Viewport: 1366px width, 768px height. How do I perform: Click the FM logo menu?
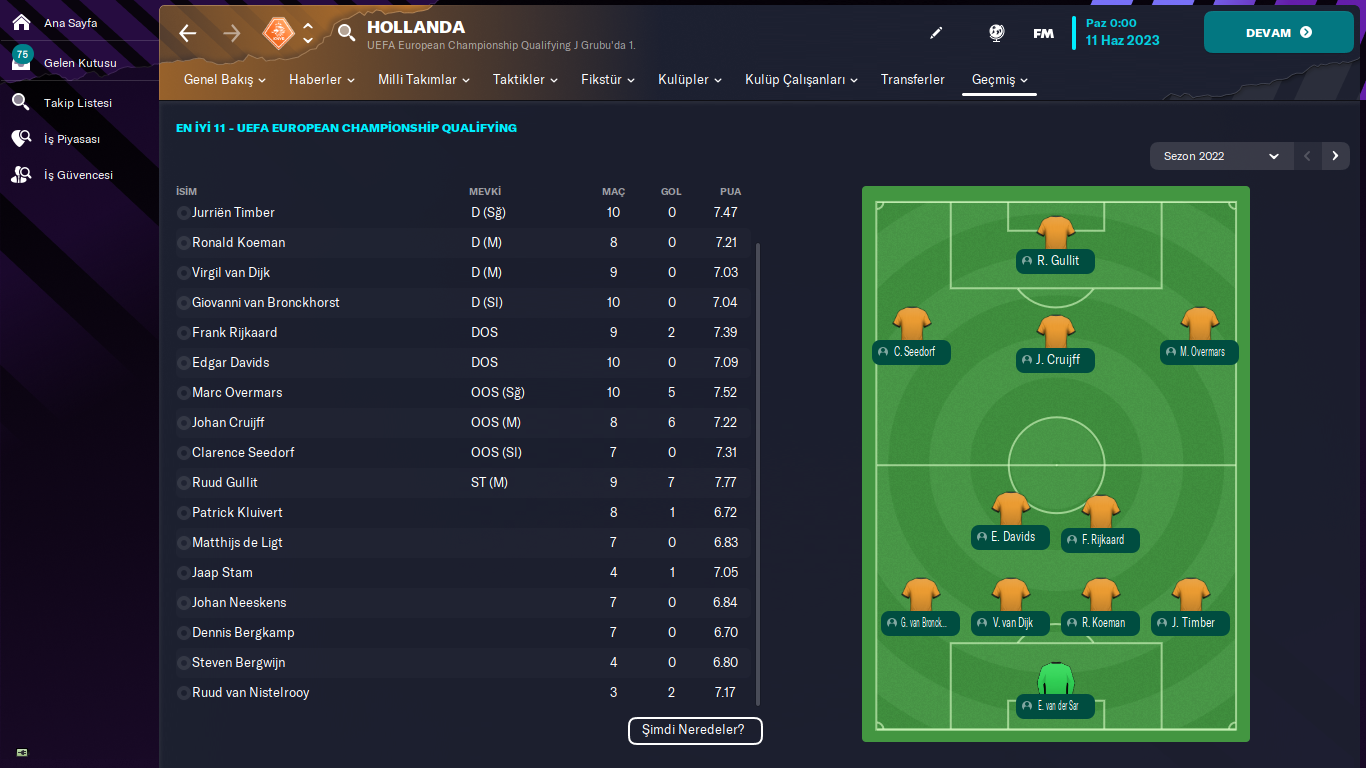[x=1043, y=33]
